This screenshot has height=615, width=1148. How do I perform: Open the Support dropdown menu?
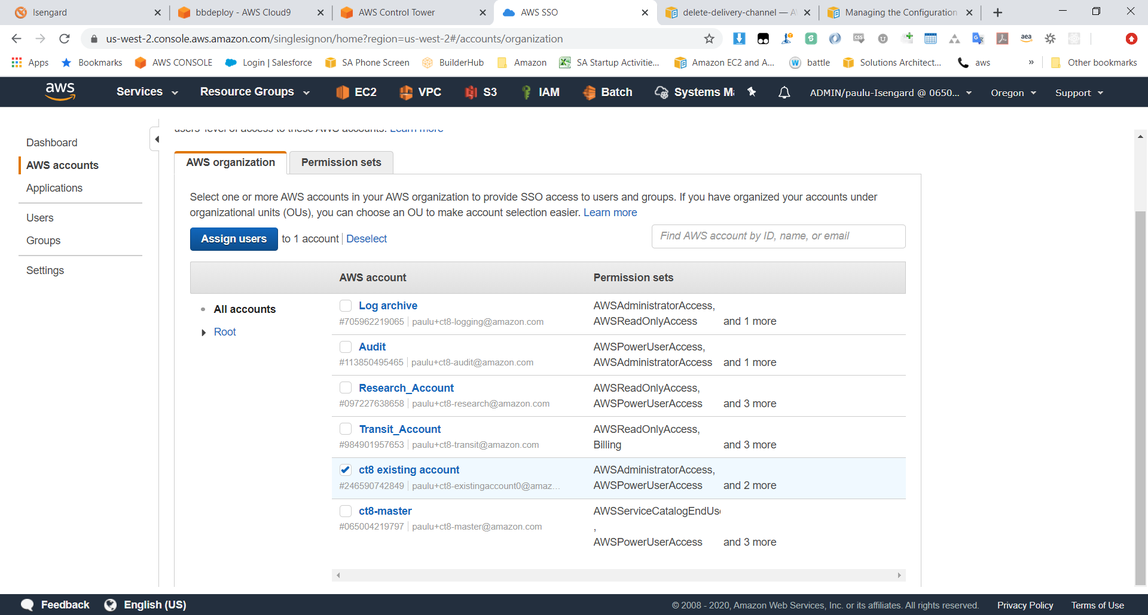pyautogui.click(x=1078, y=93)
